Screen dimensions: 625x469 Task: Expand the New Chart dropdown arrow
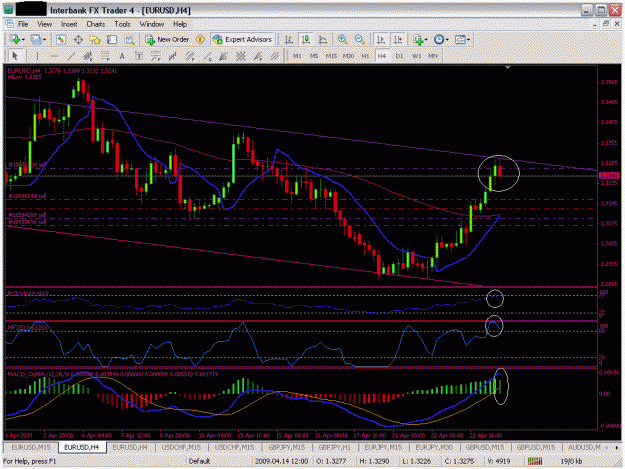tap(23, 40)
